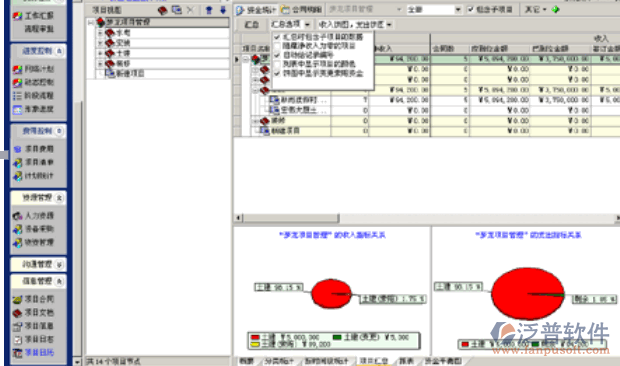
Task: Toggle the 包含子项目 checkbox
Action: coord(471,9)
